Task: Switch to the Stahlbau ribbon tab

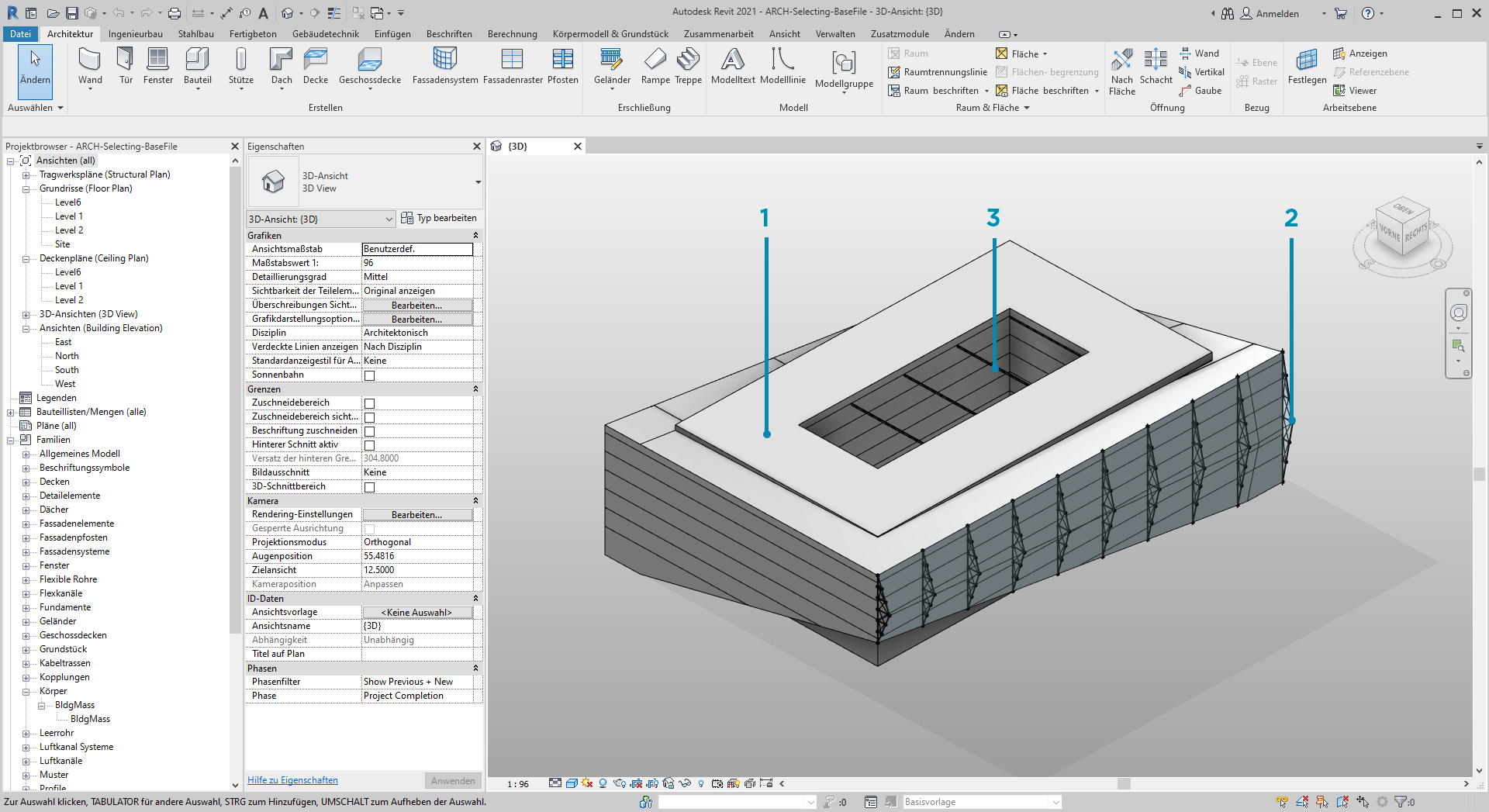Action: 195,34
